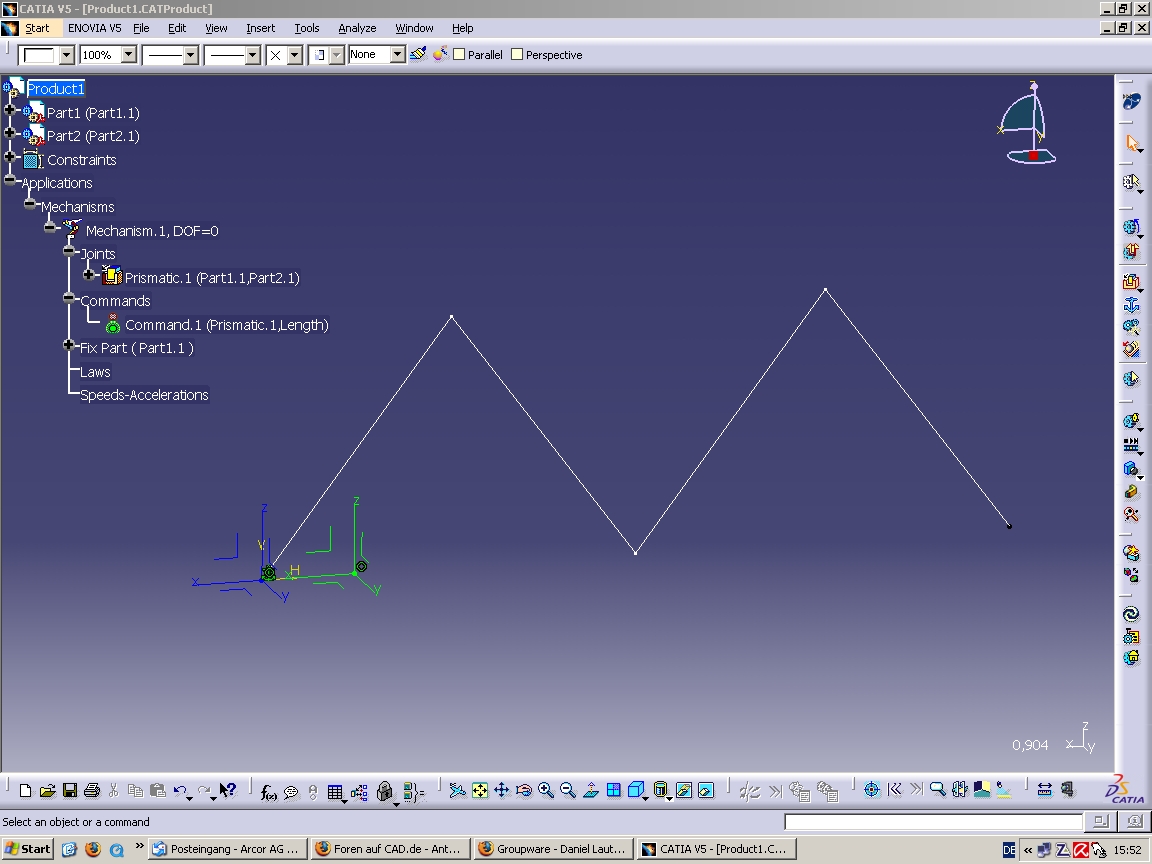The image size is (1152, 864).
Task: Click the Hide/Show icon
Action: click(684, 790)
